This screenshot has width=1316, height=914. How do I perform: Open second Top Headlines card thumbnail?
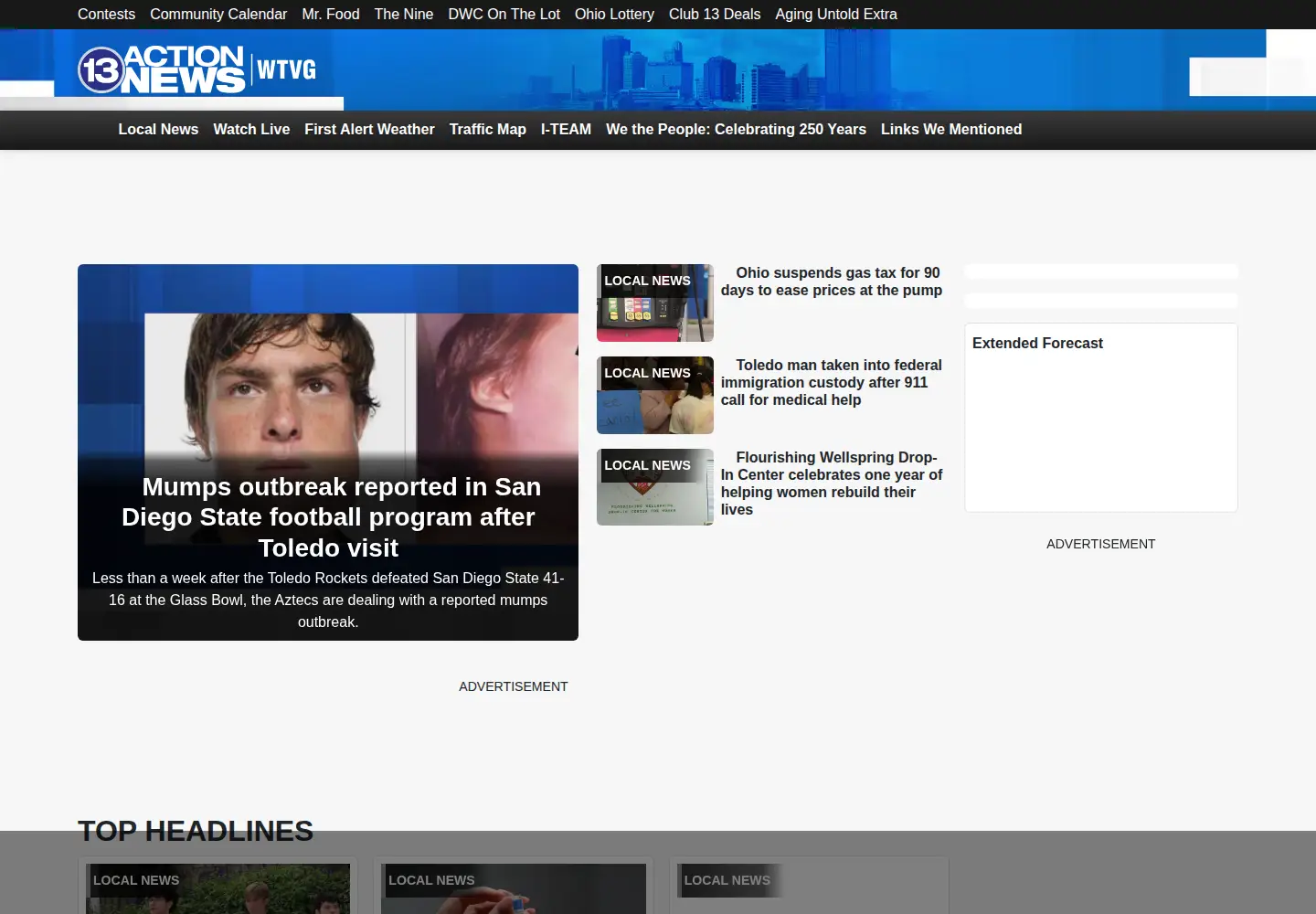(514, 888)
